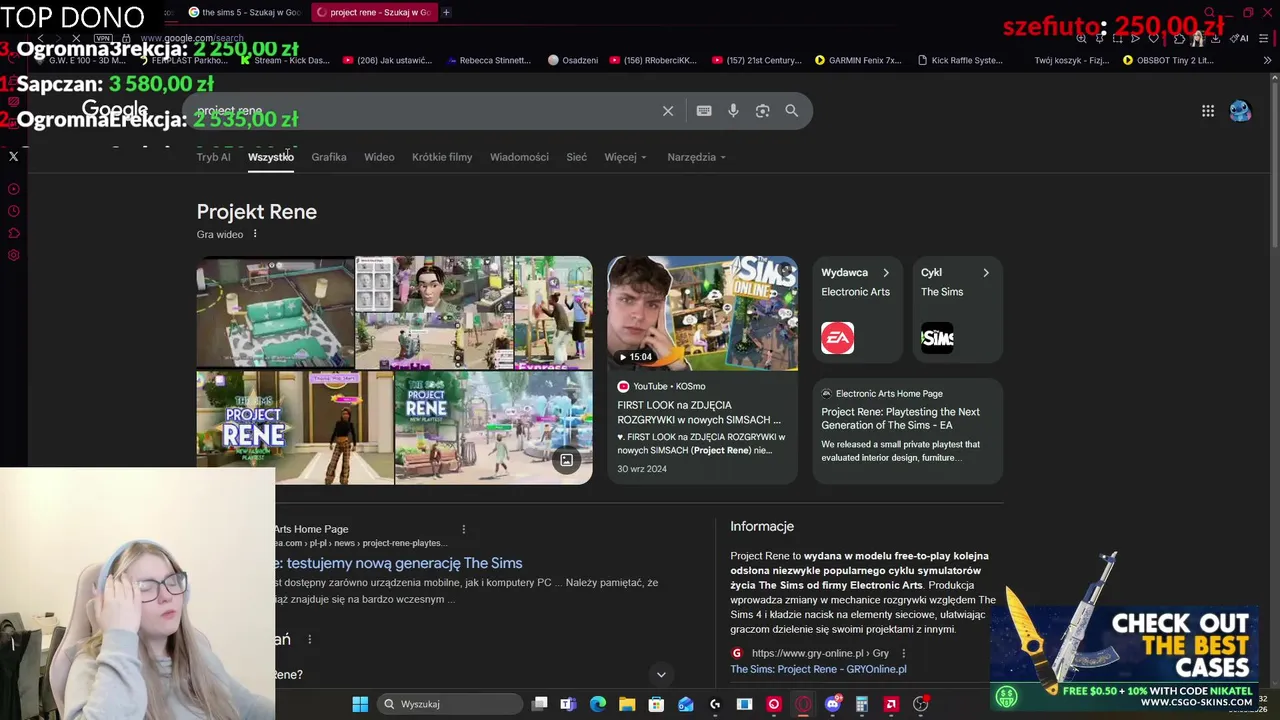This screenshot has height=720, width=1280.
Task: Switch to the Wideo tab
Action: tap(379, 157)
